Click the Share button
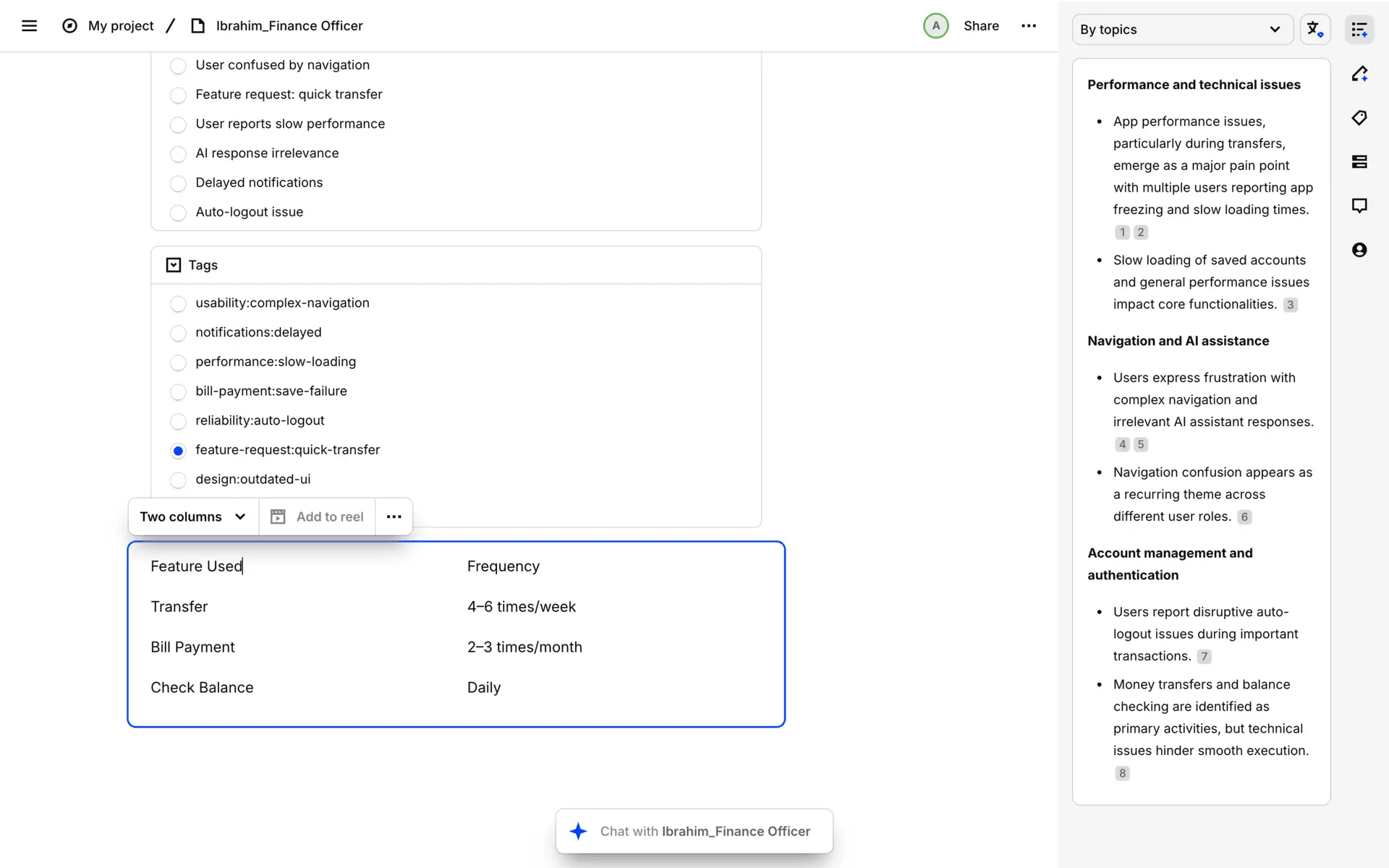 click(x=981, y=26)
